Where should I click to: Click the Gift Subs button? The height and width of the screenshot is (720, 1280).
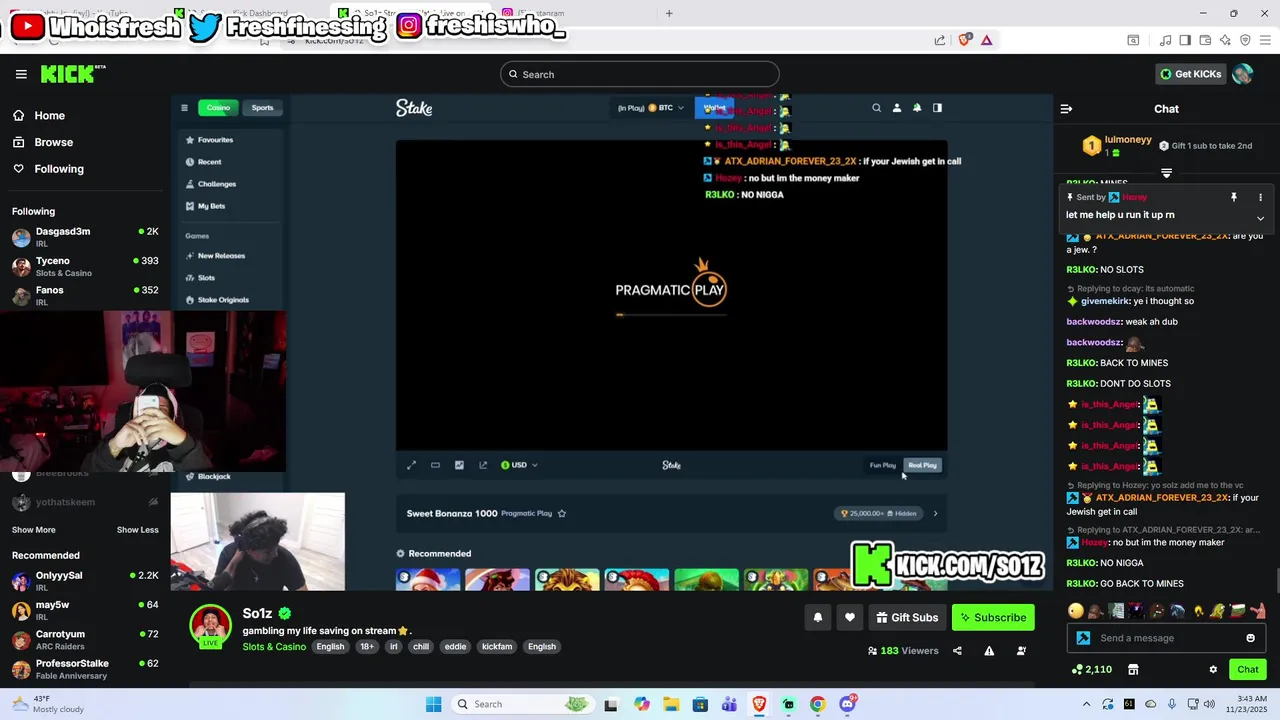click(x=907, y=618)
